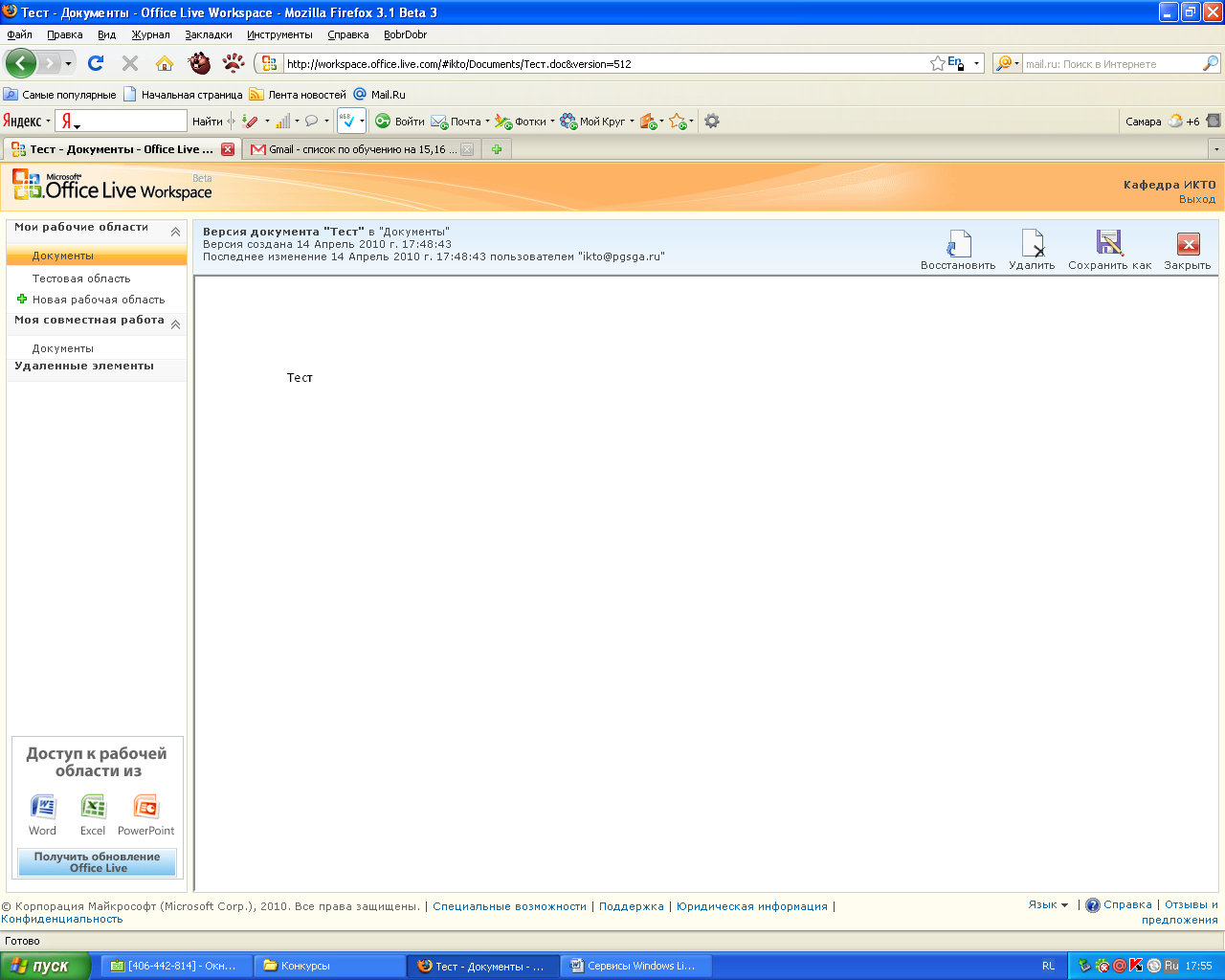This screenshot has height=980, width=1225.
Task: Click the BobrDobr beaver icon
Action: (x=199, y=63)
